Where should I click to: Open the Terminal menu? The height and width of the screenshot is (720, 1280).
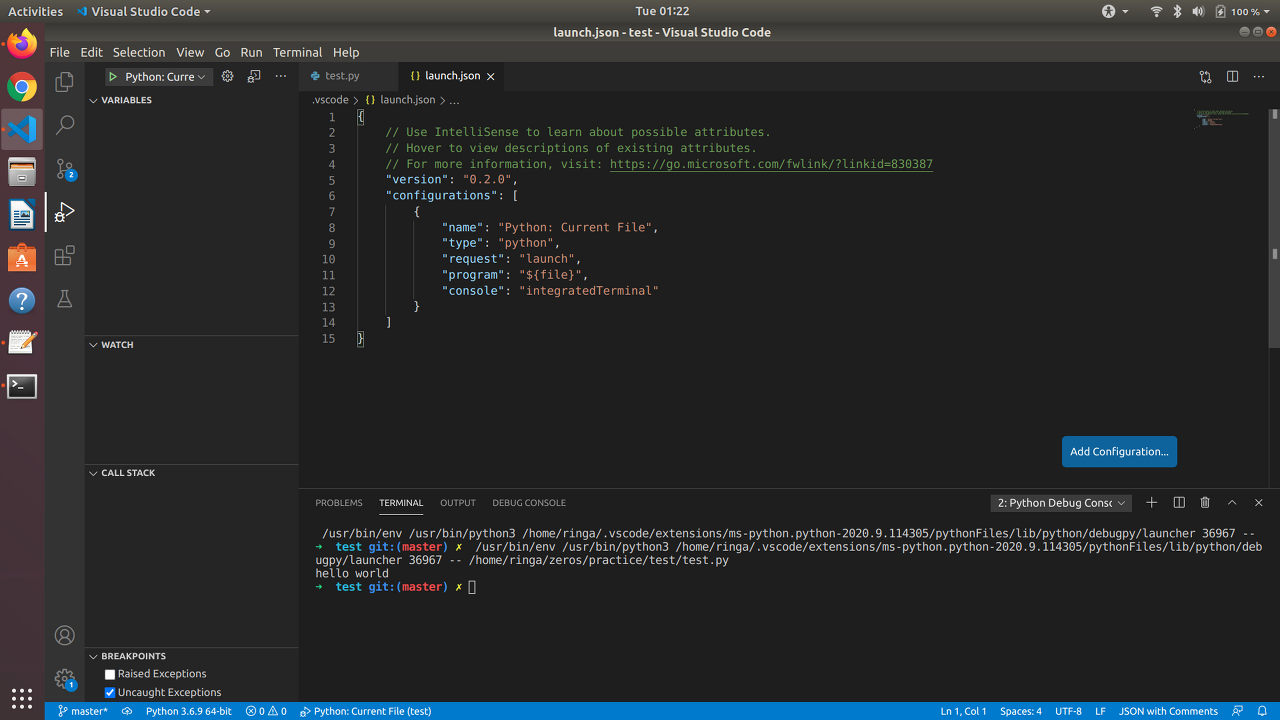point(297,52)
